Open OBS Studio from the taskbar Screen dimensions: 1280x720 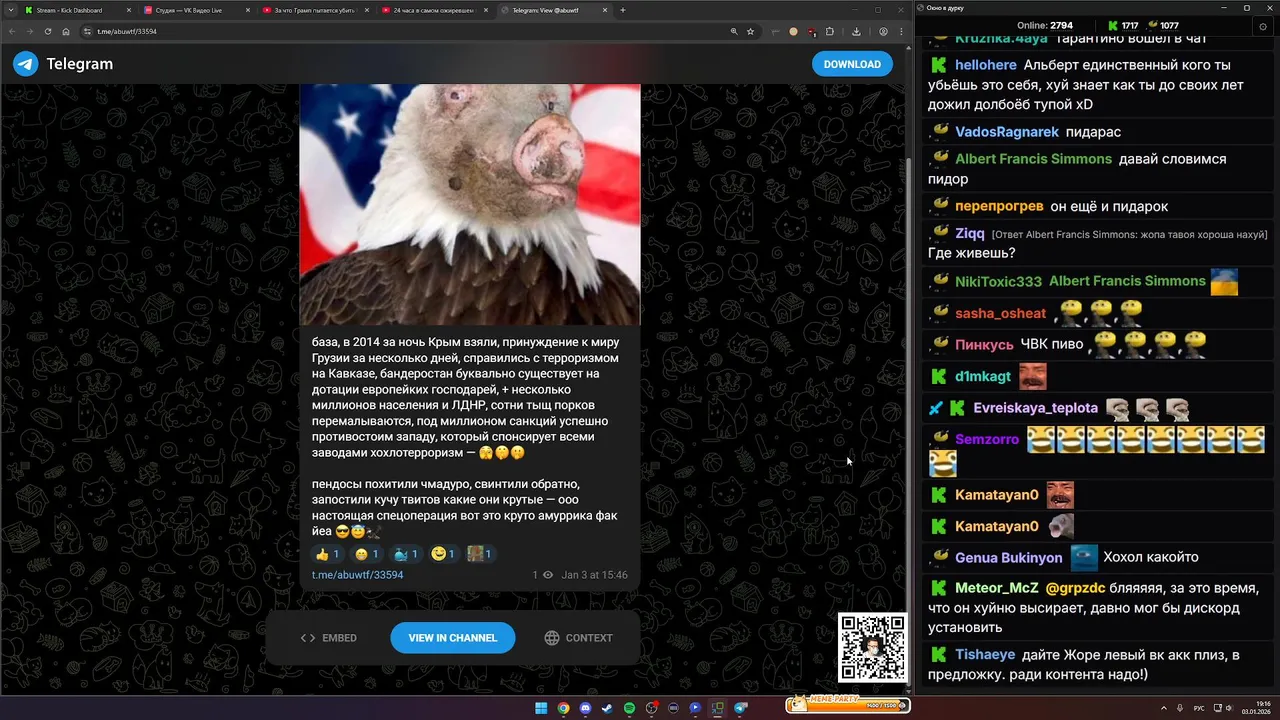click(651, 708)
